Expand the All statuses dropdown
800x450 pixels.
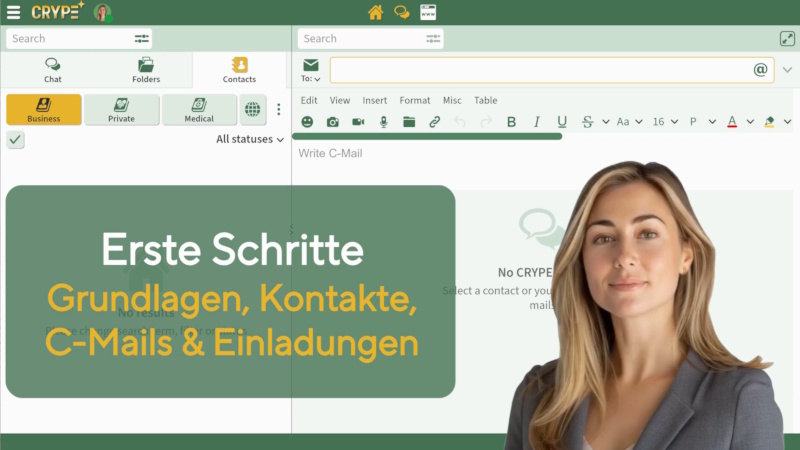pos(250,139)
